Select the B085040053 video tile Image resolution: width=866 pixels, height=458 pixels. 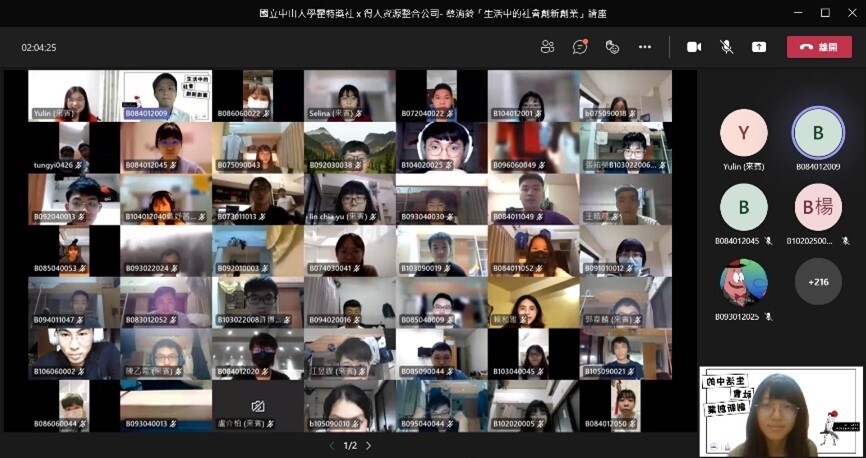[x=74, y=251]
